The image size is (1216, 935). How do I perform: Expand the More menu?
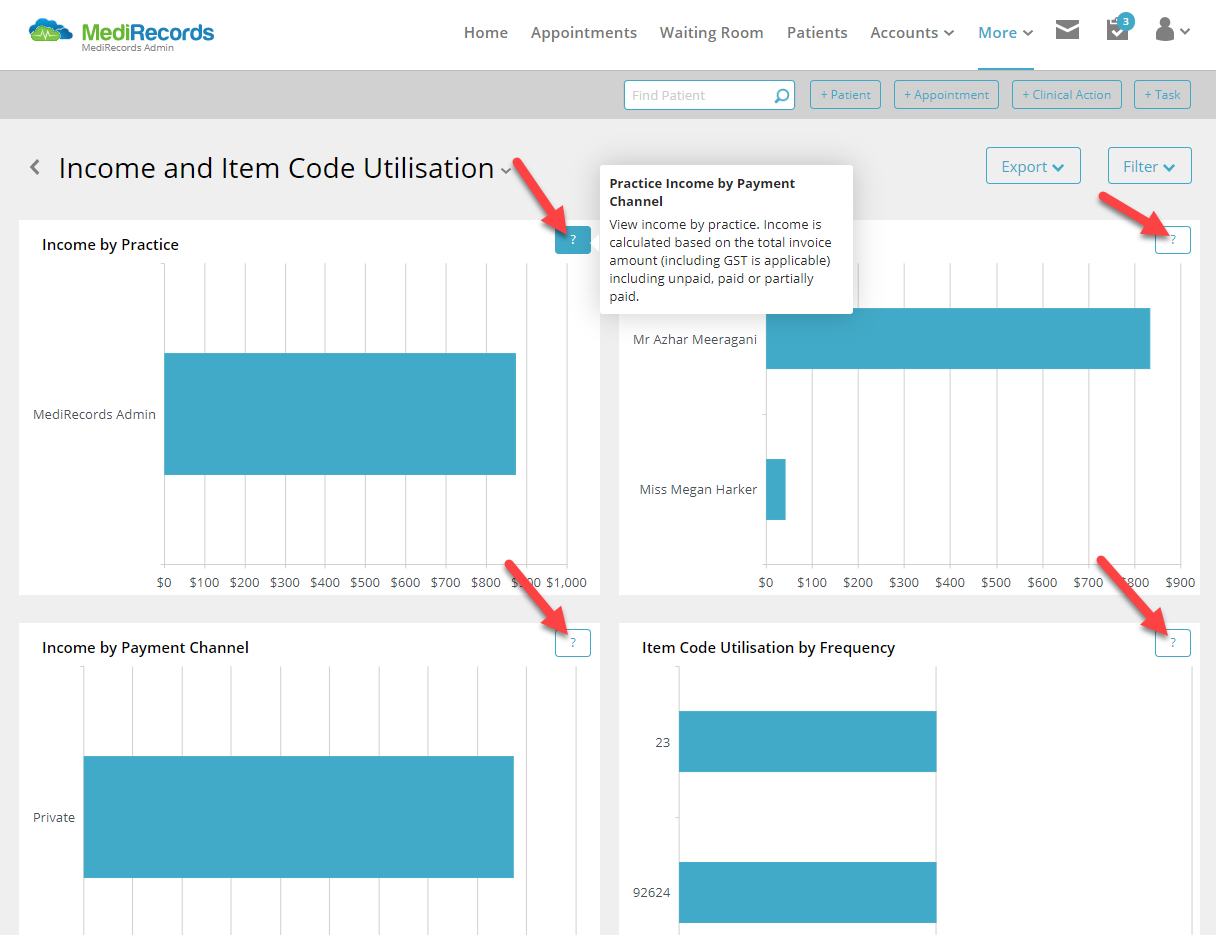click(x=1005, y=33)
